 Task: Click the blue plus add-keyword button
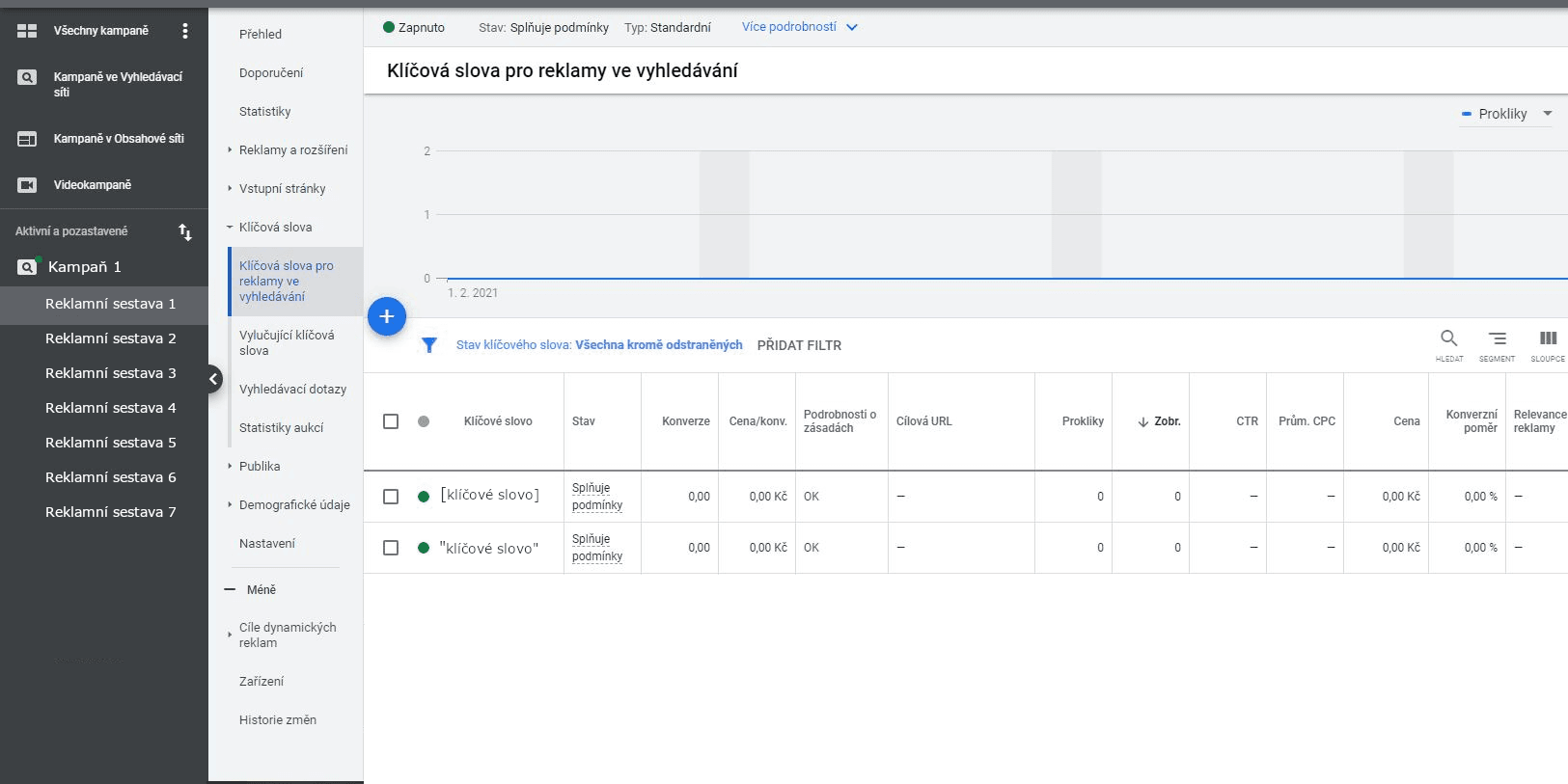point(387,316)
